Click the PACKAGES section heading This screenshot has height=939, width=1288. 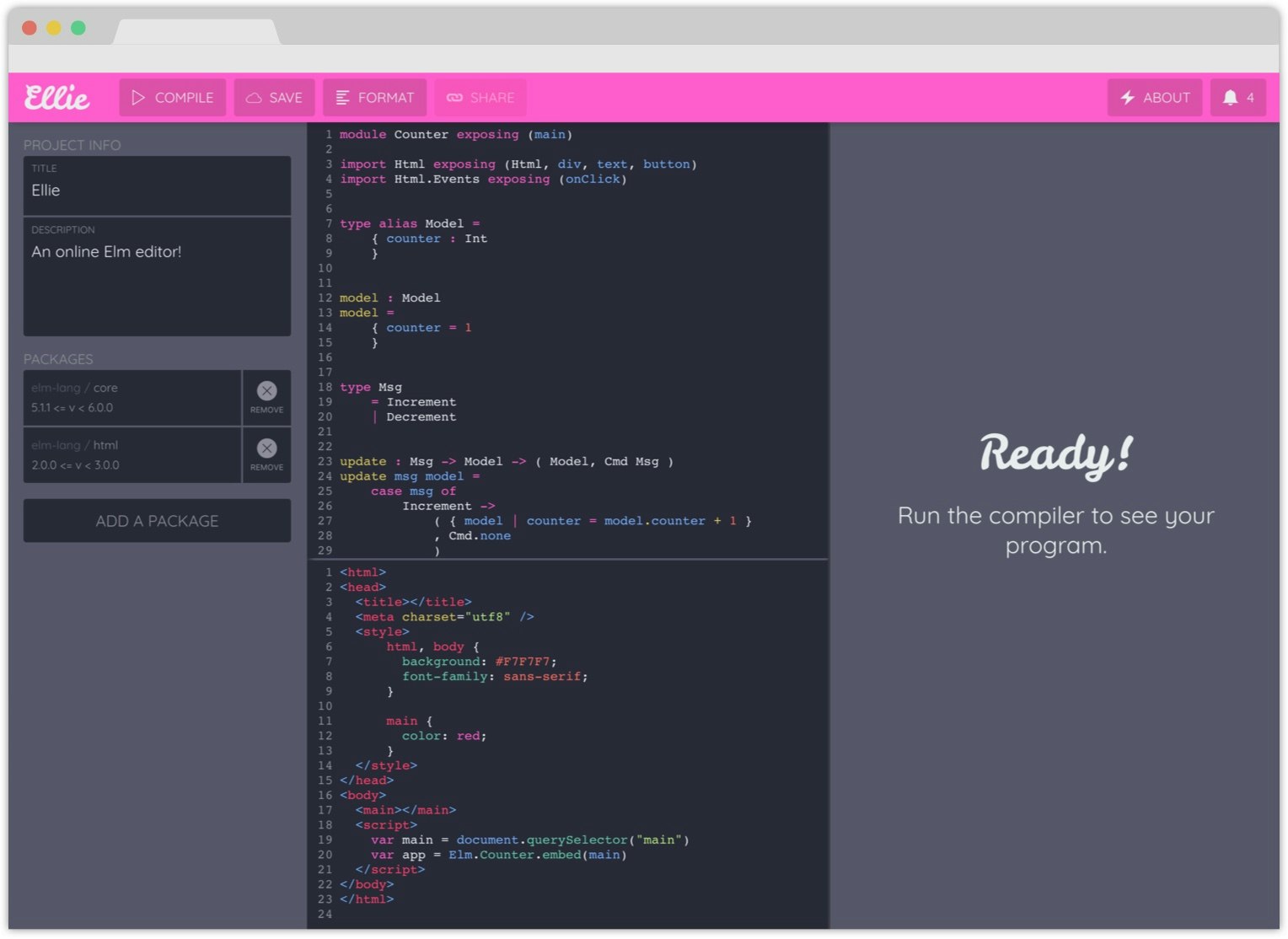(x=58, y=359)
